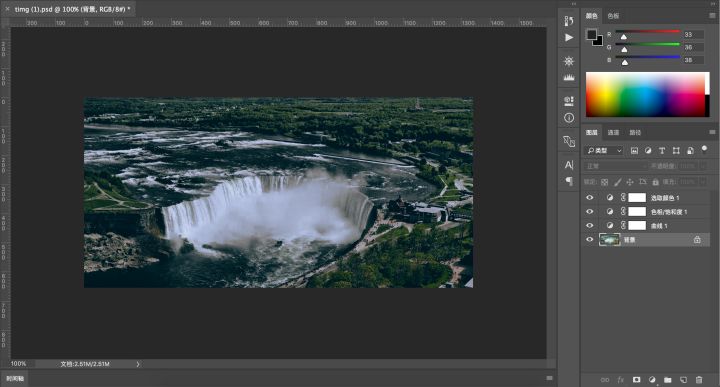720x387 pixels.
Task: Filter layers by adjustment layer type
Action: (x=648, y=151)
